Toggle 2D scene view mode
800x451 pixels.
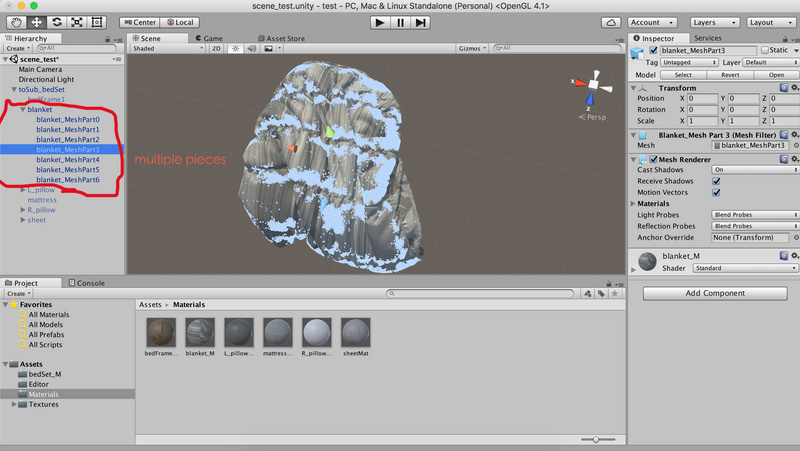pyautogui.click(x=216, y=48)
